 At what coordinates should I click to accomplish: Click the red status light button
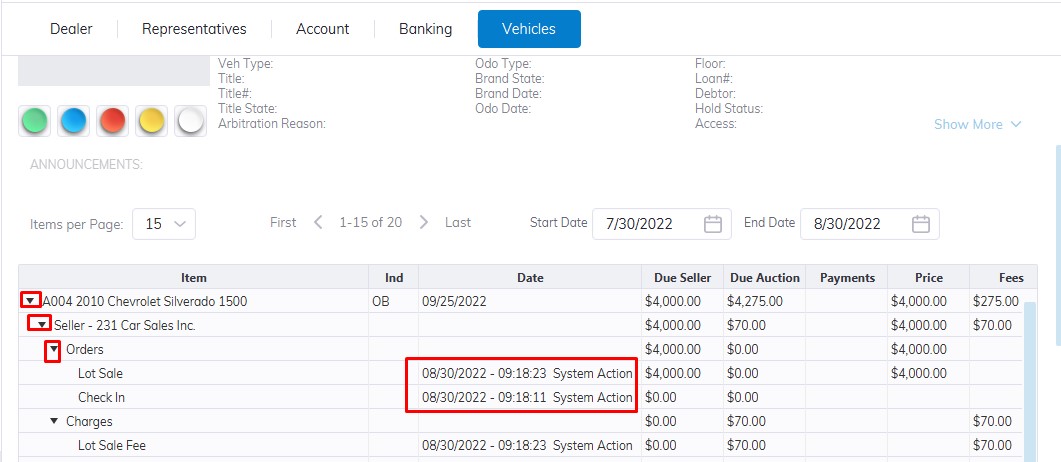coord(113,121)
